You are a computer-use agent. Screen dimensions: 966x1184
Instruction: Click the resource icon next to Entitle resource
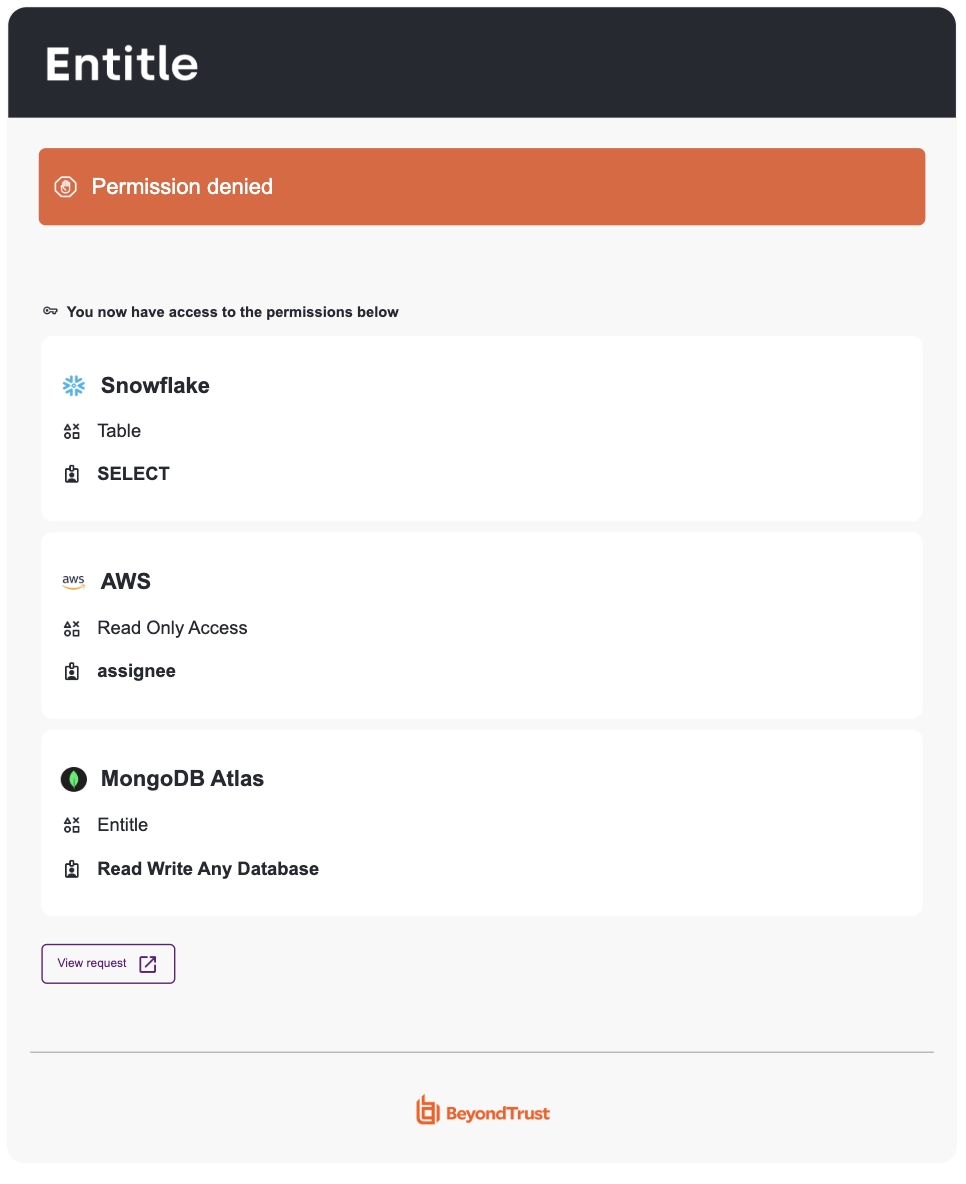pos(72,825)
